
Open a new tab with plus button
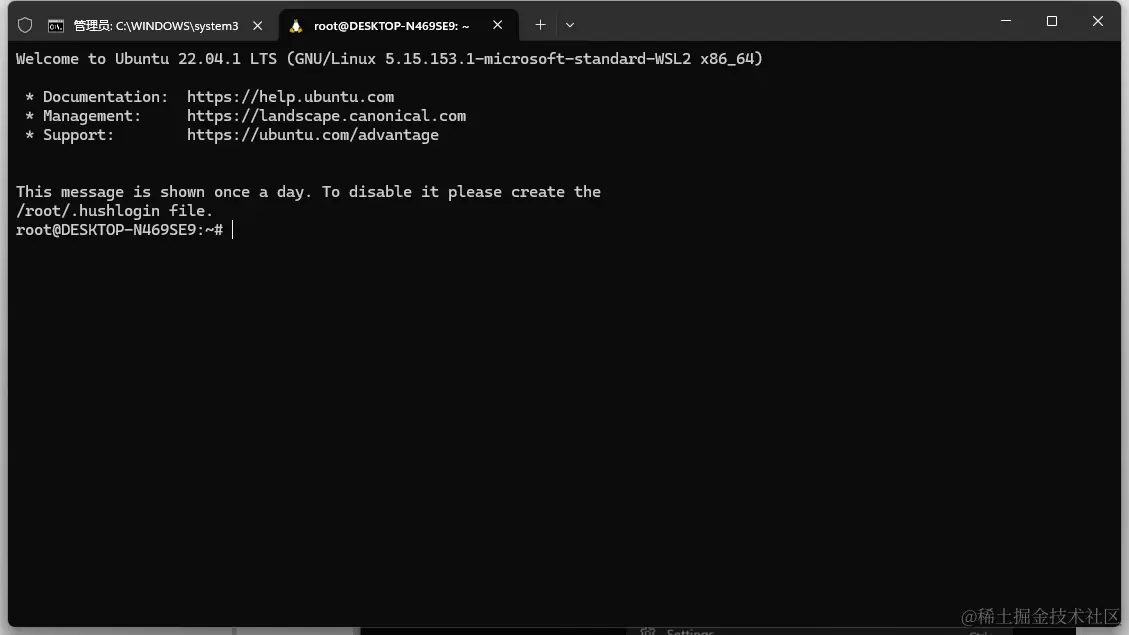(x=540, y=25)
